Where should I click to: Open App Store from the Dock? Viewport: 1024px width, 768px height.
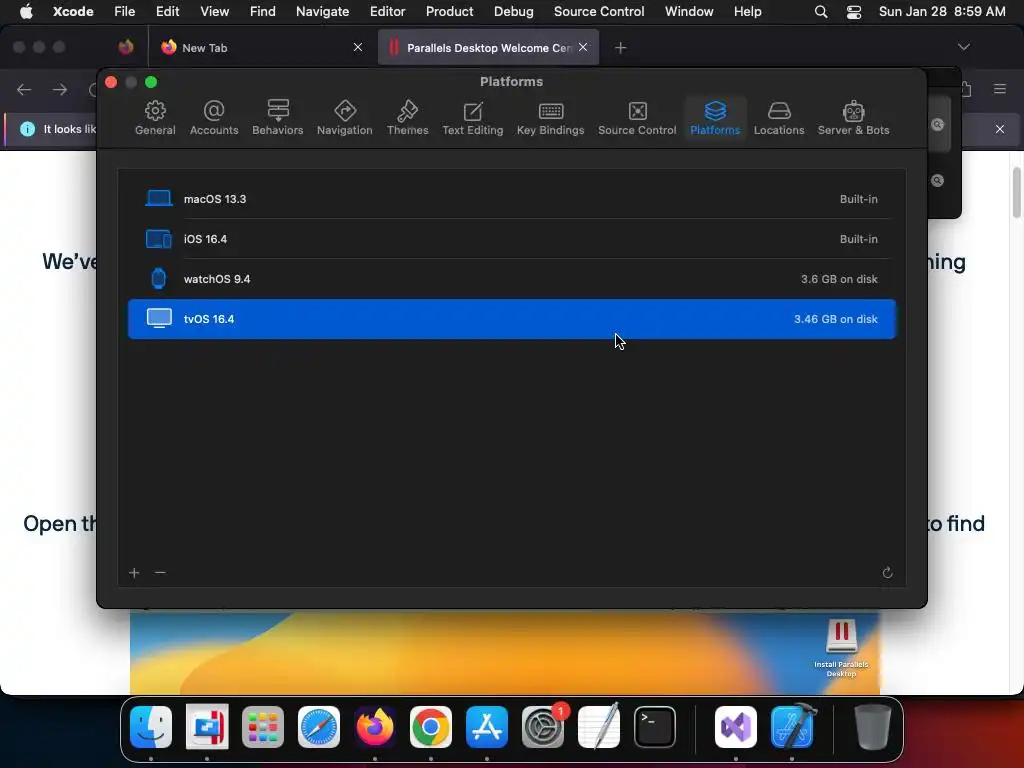tap(487, 726)
